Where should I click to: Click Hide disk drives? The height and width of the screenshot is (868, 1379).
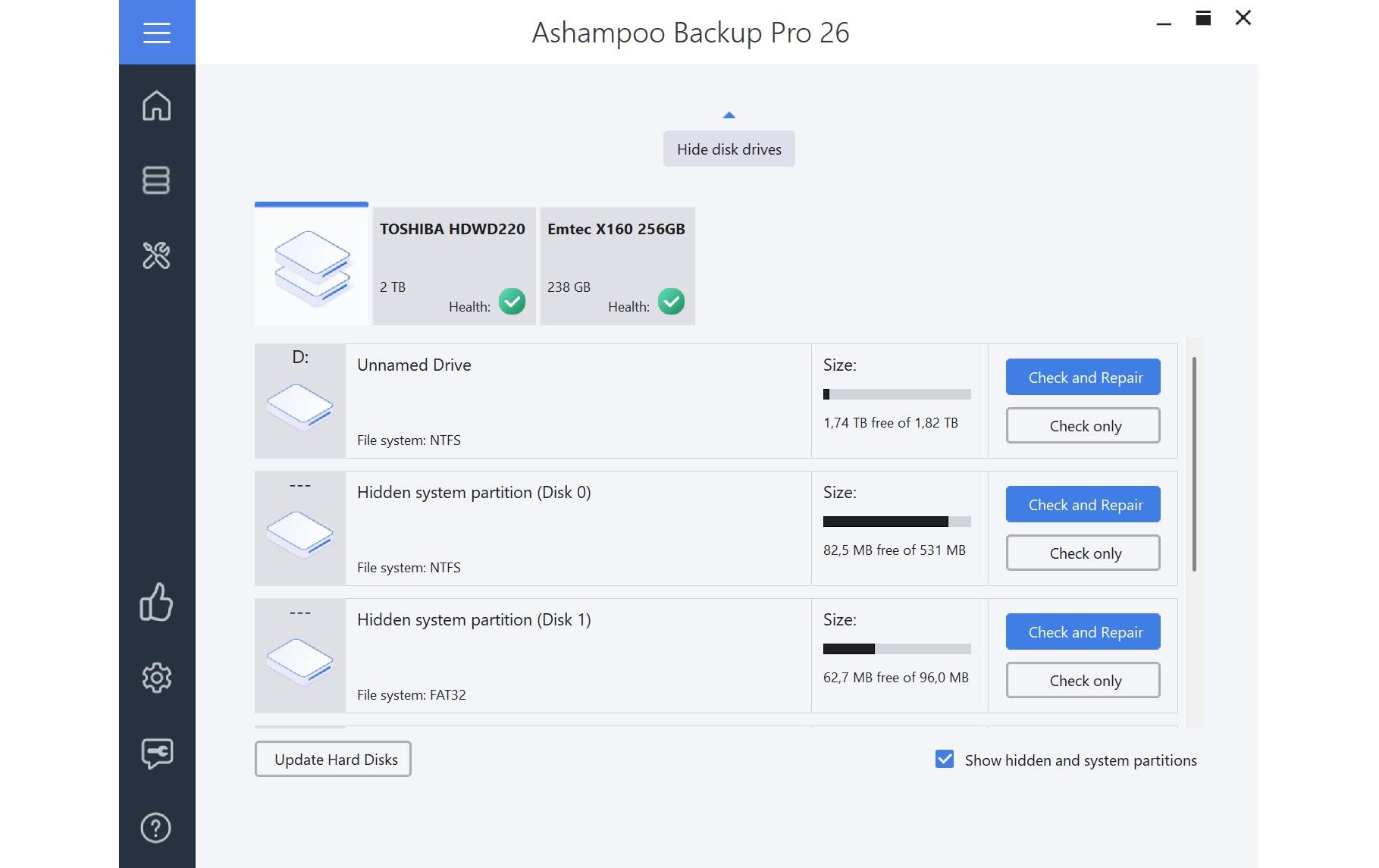click(x=729, y=149)
